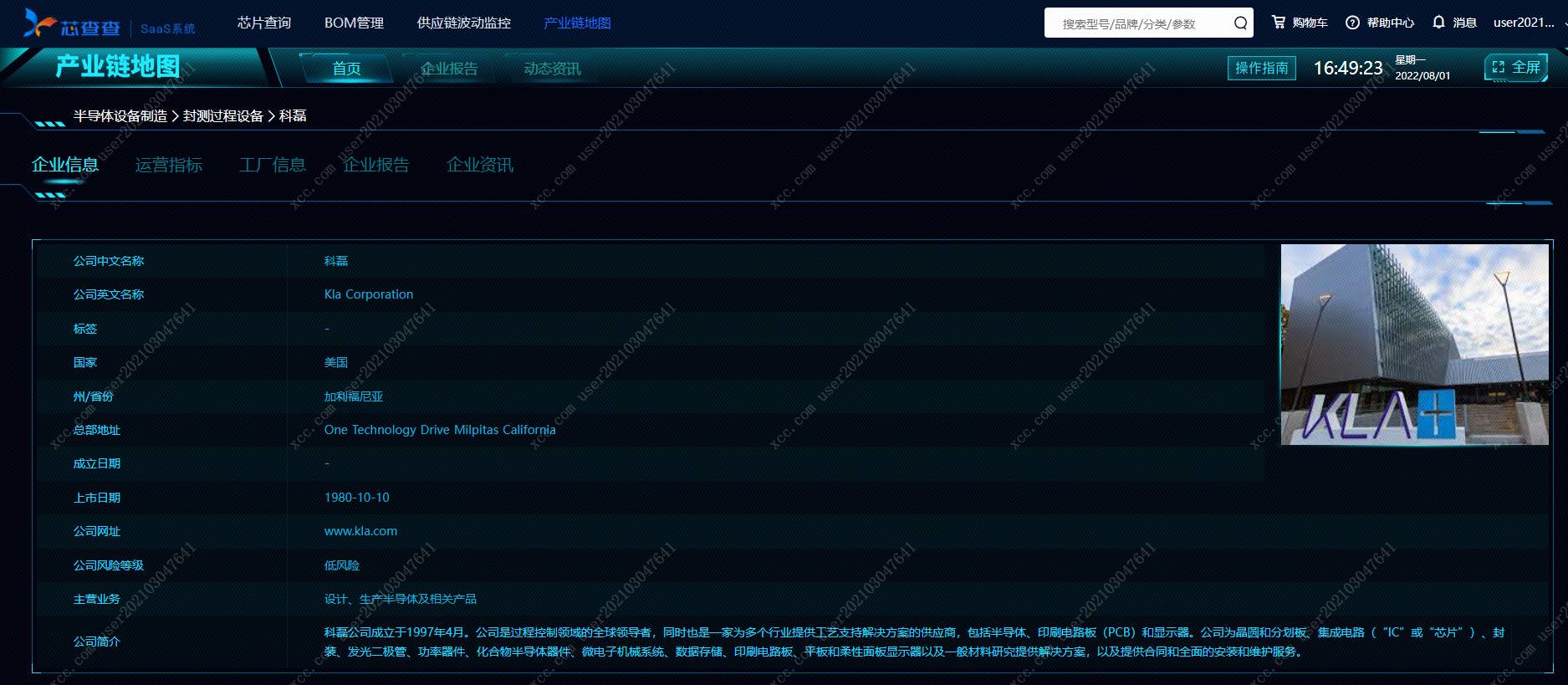Click 消息 link

coord(1464,23)
